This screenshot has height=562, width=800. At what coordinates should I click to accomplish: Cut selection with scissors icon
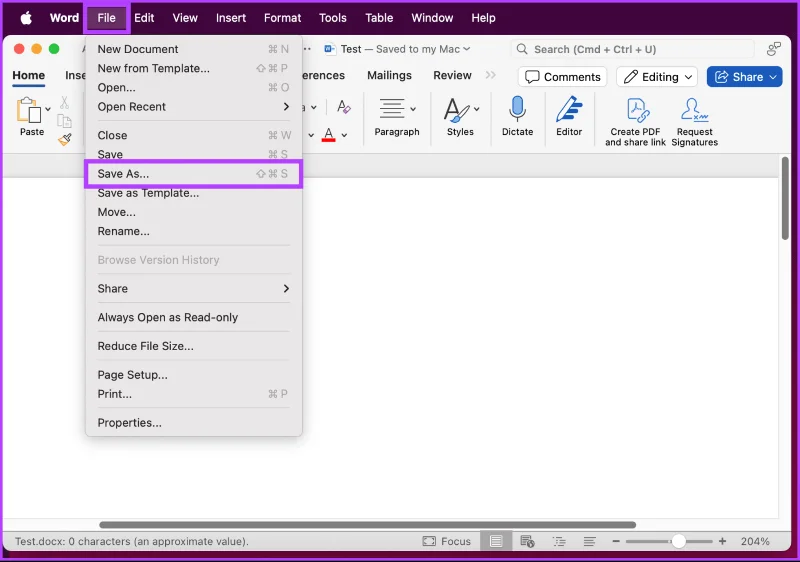point(64,103)
